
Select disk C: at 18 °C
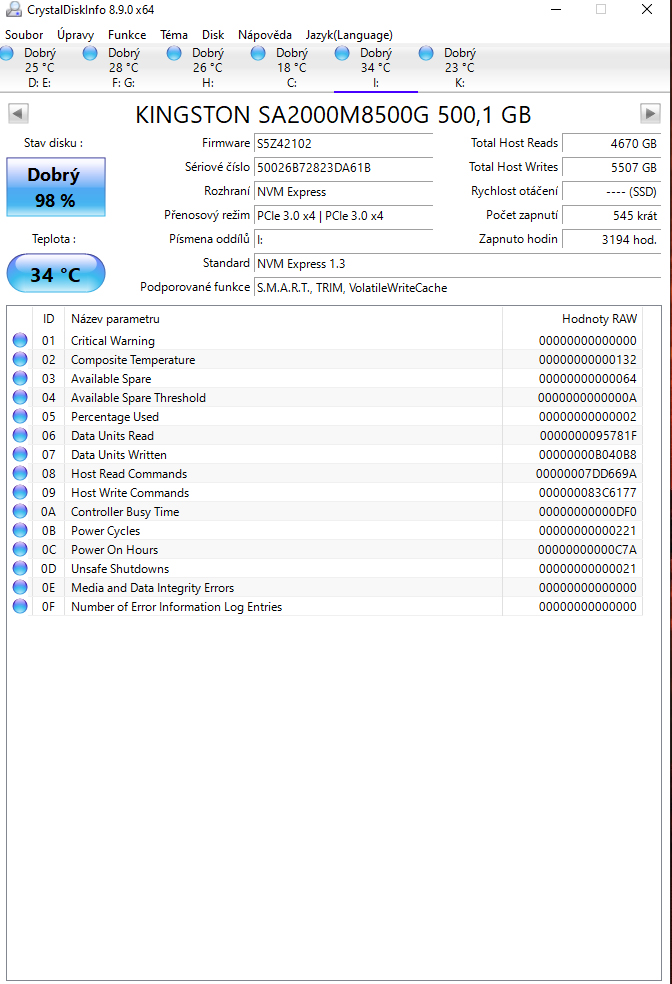coord(291,68)
